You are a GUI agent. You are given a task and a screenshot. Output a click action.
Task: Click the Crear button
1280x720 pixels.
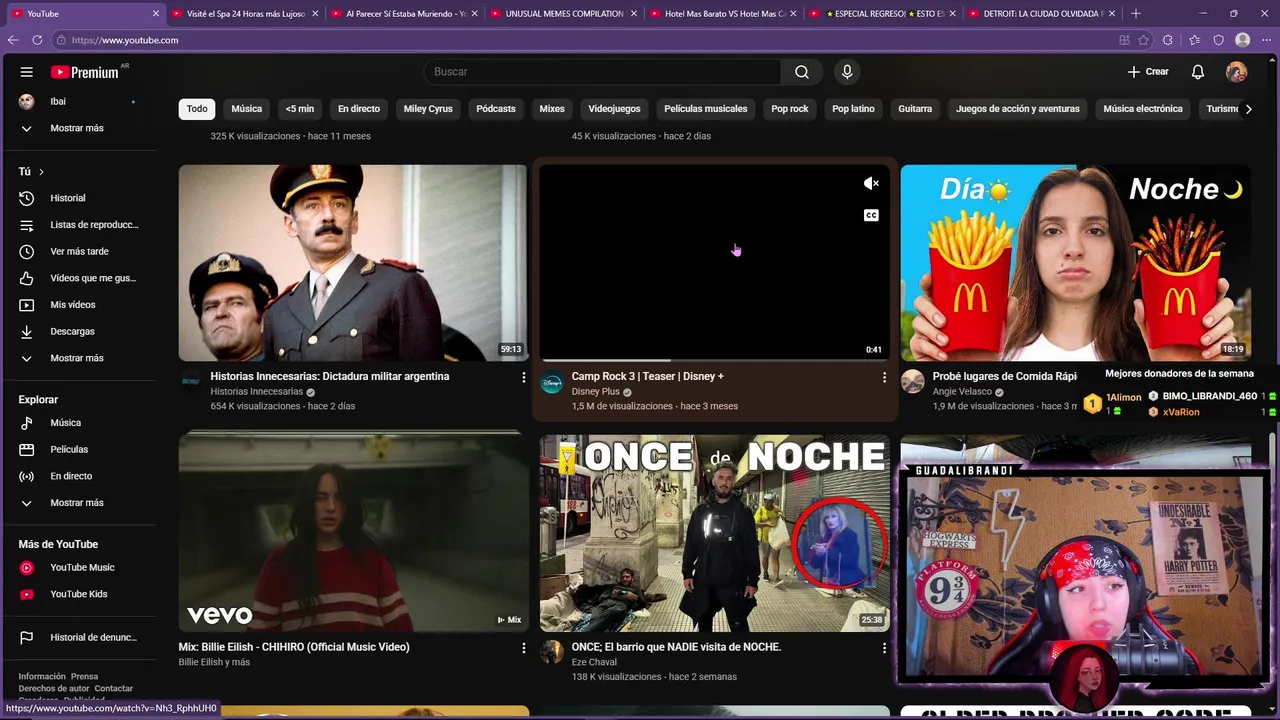click(1148, 72)
